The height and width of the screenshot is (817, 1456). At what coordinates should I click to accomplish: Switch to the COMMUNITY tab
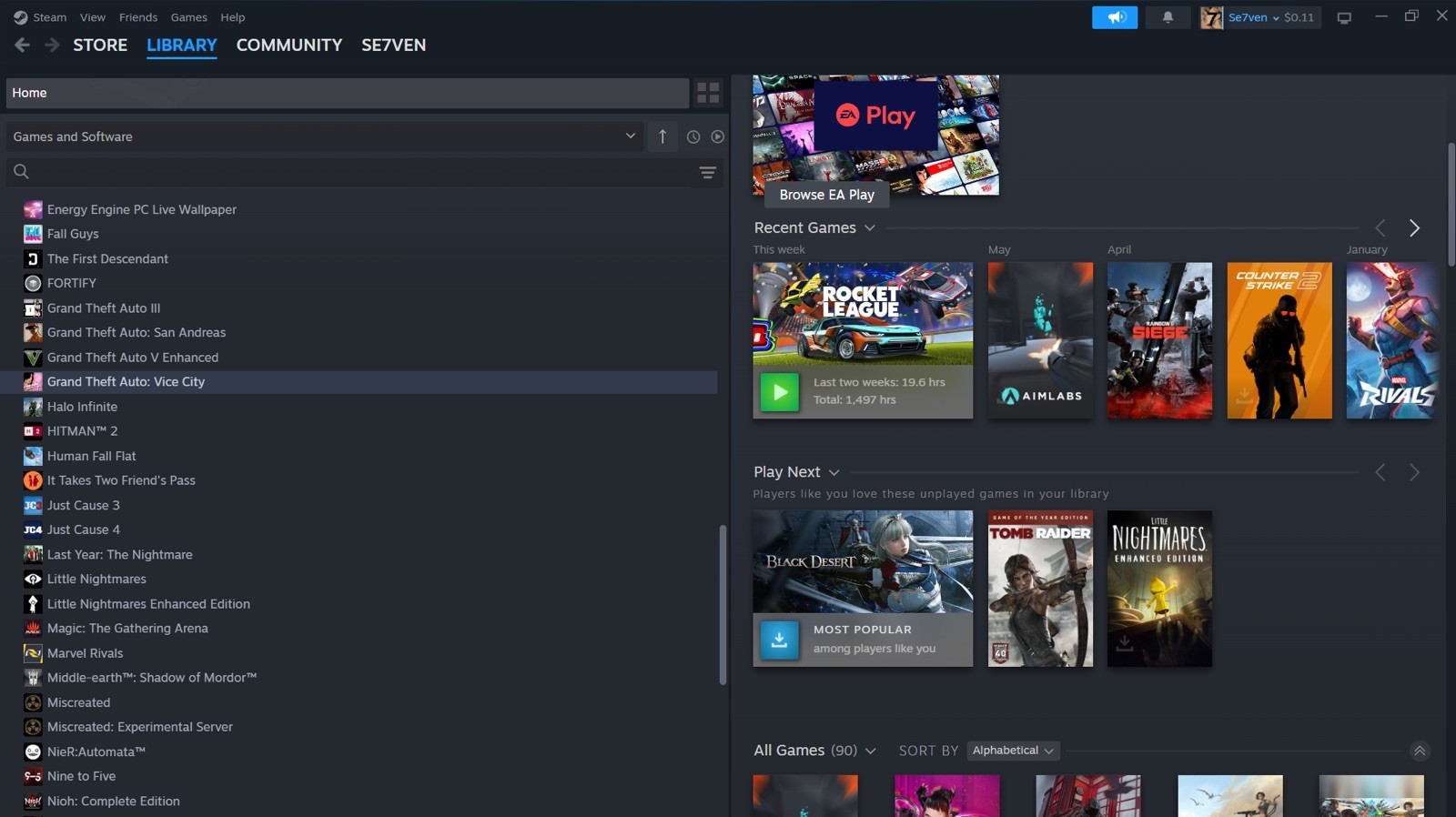[x=289, y=45]
